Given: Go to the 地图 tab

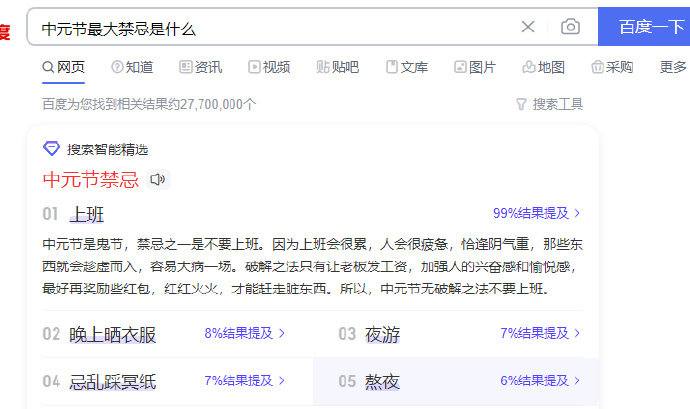Looking at the screenshot, I should point(543,67).
